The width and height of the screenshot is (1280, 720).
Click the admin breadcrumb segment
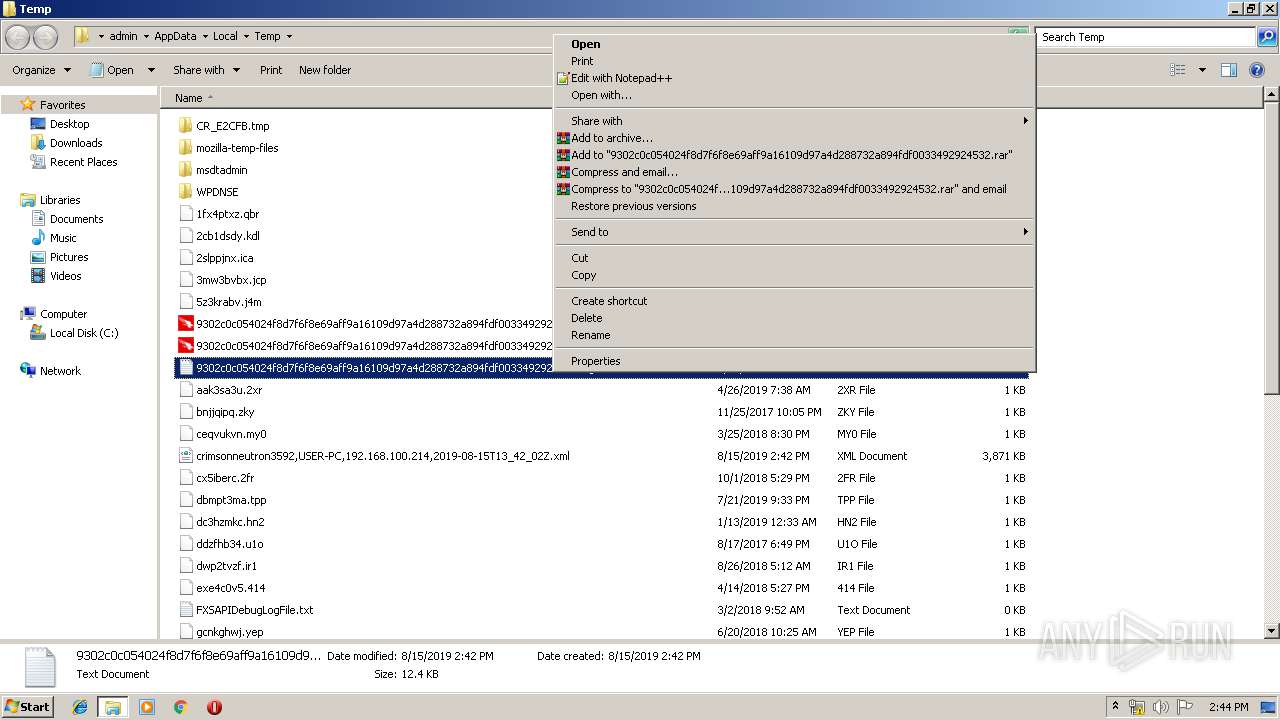tap(123, 36)
